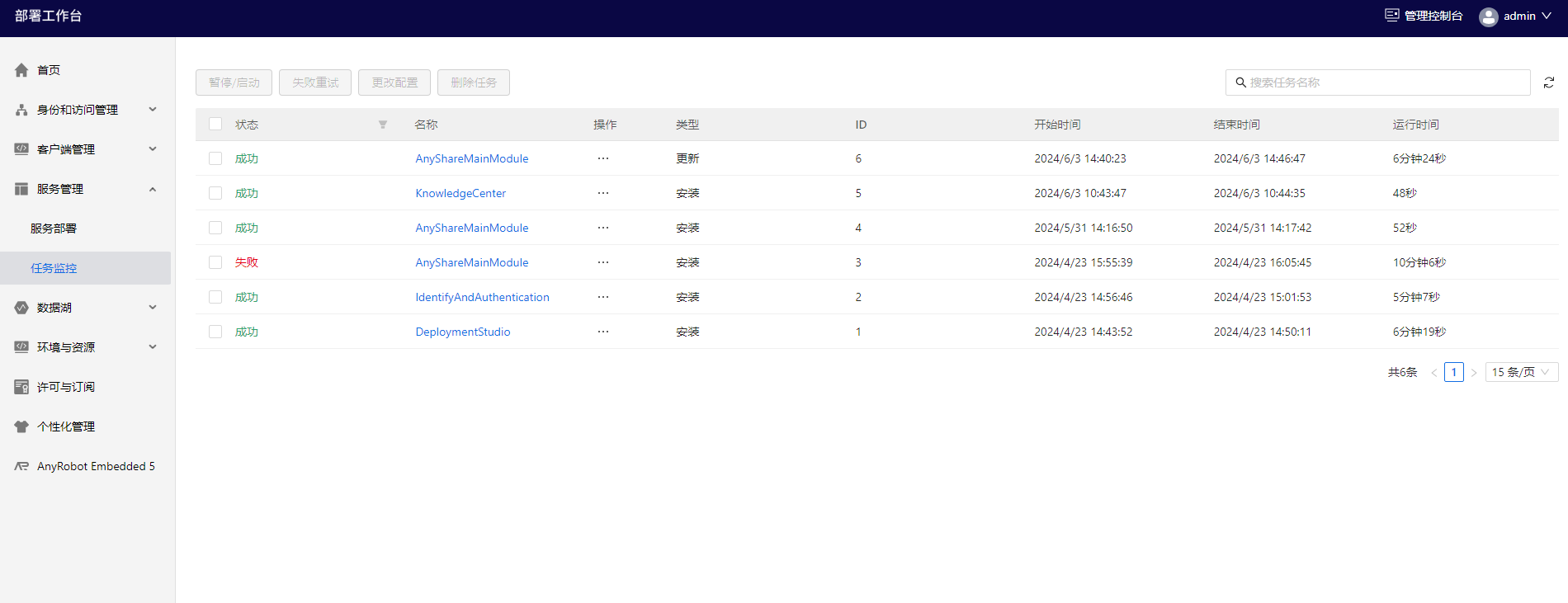Open actions menu for DeploymentStudio row
The width and height of the screenshot is (1568, 603).
tap(603, 332)
